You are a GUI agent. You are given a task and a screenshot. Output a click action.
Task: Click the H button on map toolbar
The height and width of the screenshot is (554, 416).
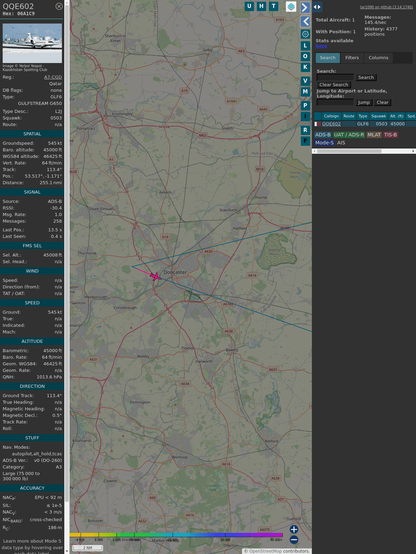click(x=261, y=6)
